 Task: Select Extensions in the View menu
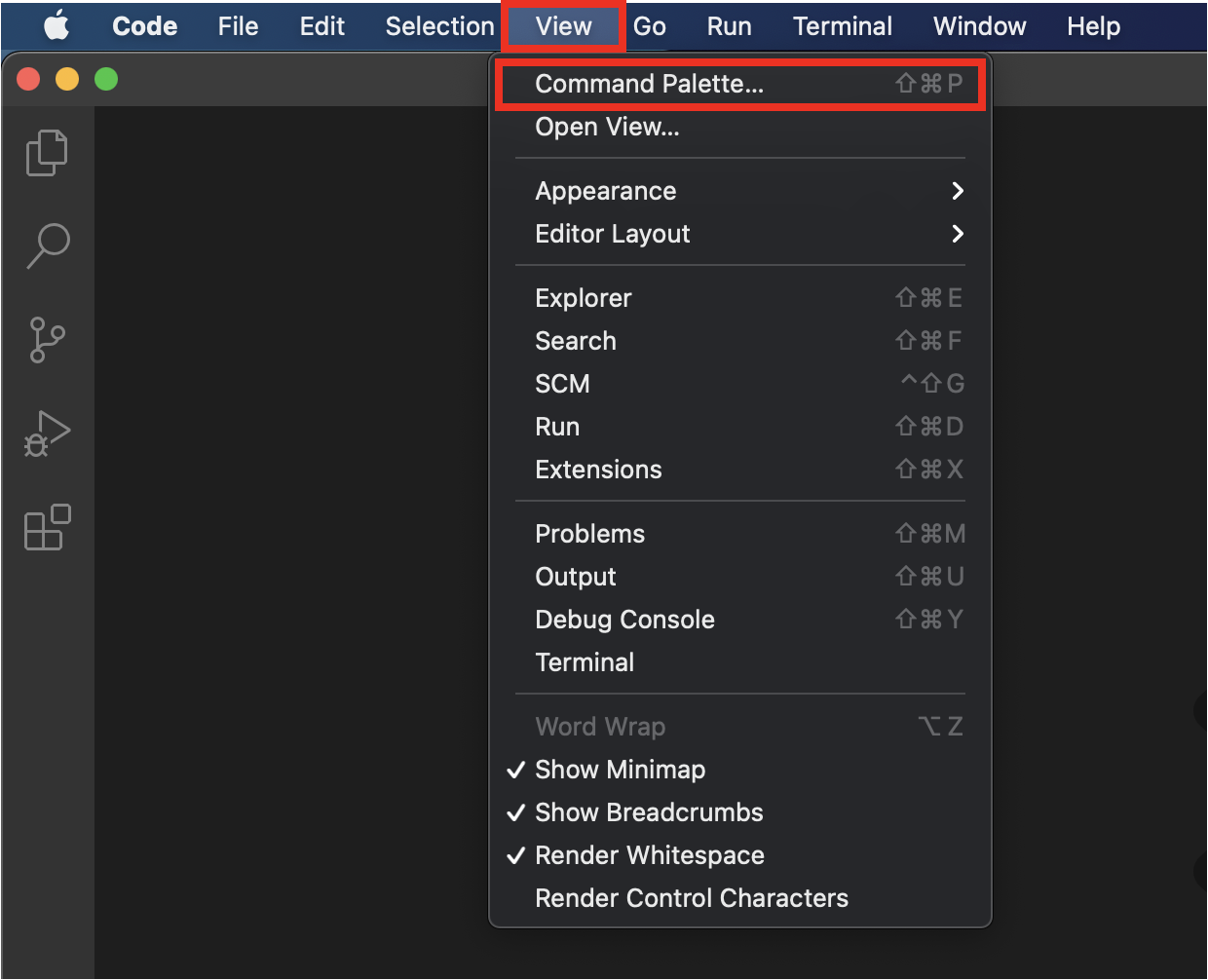(739, 470)
